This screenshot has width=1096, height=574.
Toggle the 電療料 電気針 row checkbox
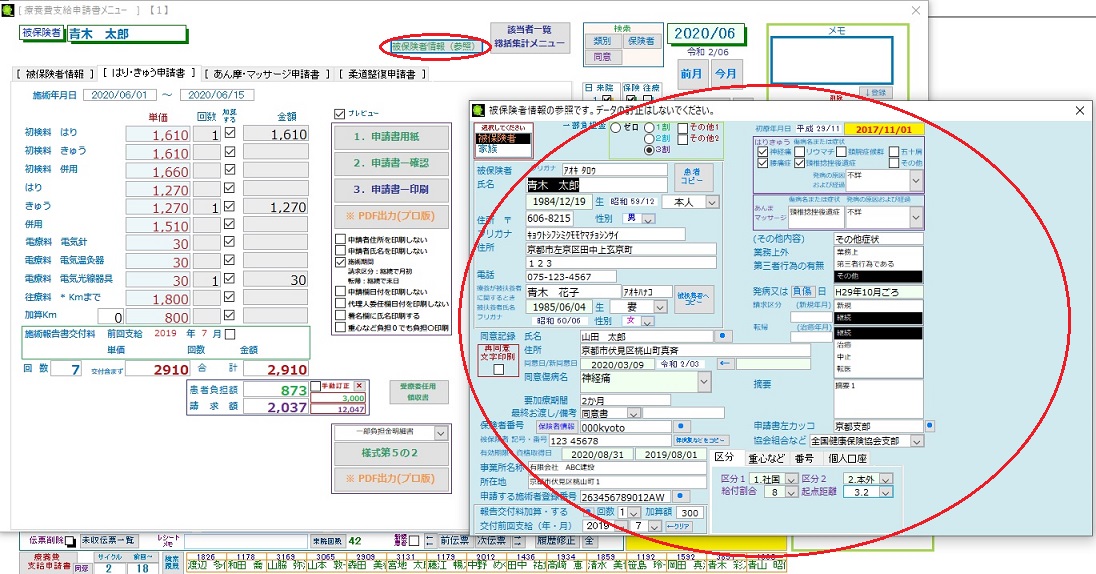[230, 242]
